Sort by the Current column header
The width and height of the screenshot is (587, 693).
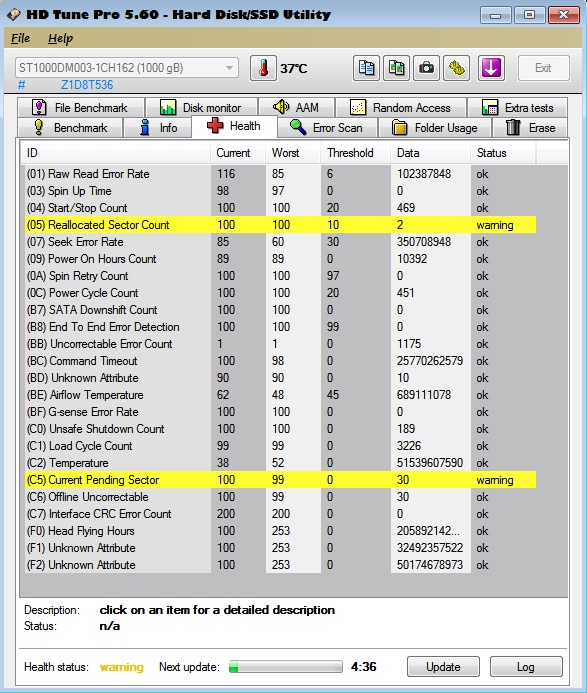(x=238, y=153)
